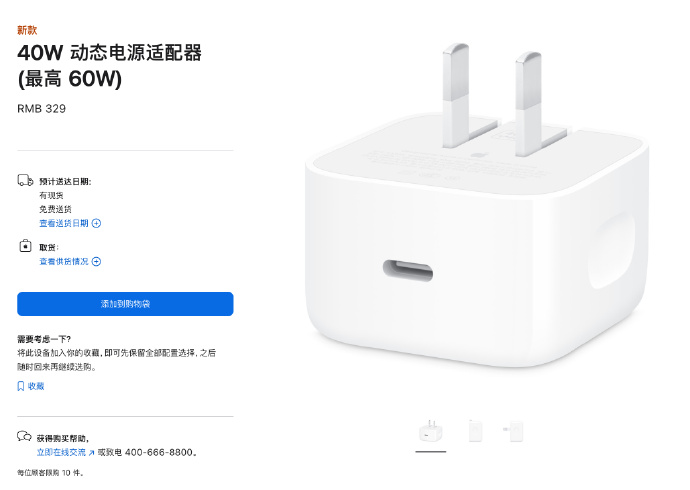Select the second side-view adapter thumbnail

click(475, 431)
